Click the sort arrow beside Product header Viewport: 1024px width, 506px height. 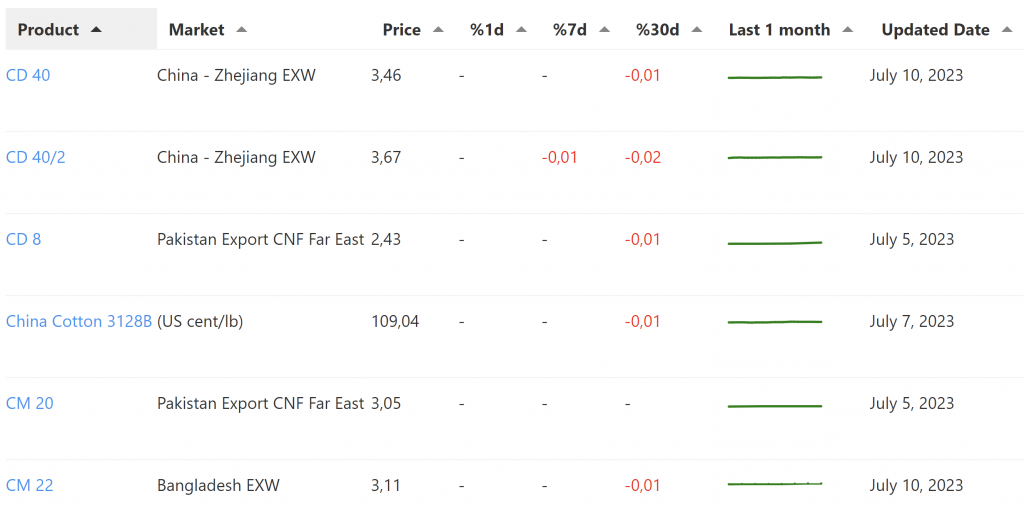coord(96,30)
